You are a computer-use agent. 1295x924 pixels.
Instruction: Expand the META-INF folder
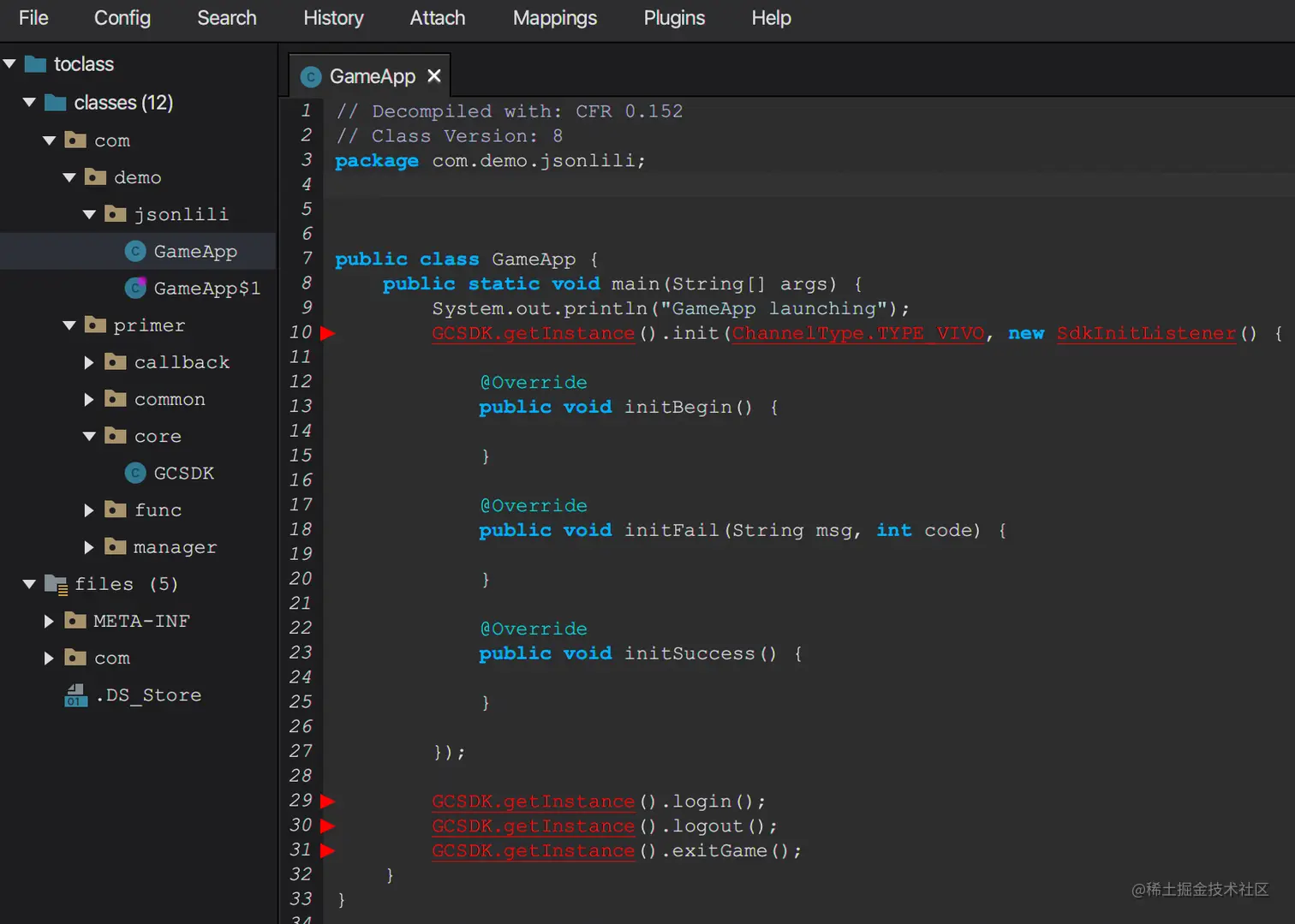[x=49, y=621]
